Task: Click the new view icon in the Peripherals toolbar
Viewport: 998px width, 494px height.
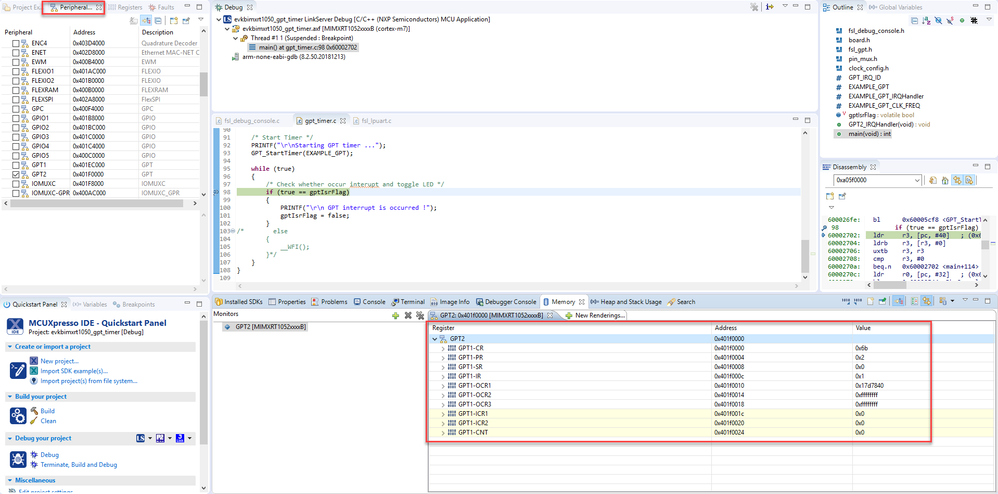Action: 174,20
